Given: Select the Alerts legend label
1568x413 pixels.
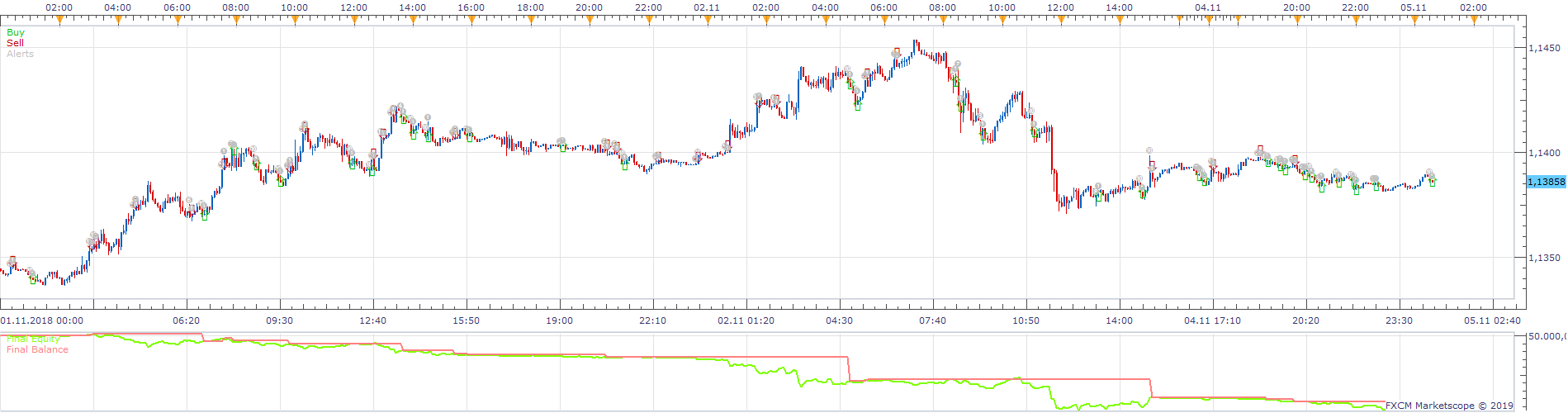Looking at the screenshot, I should (x=20, y=54).
